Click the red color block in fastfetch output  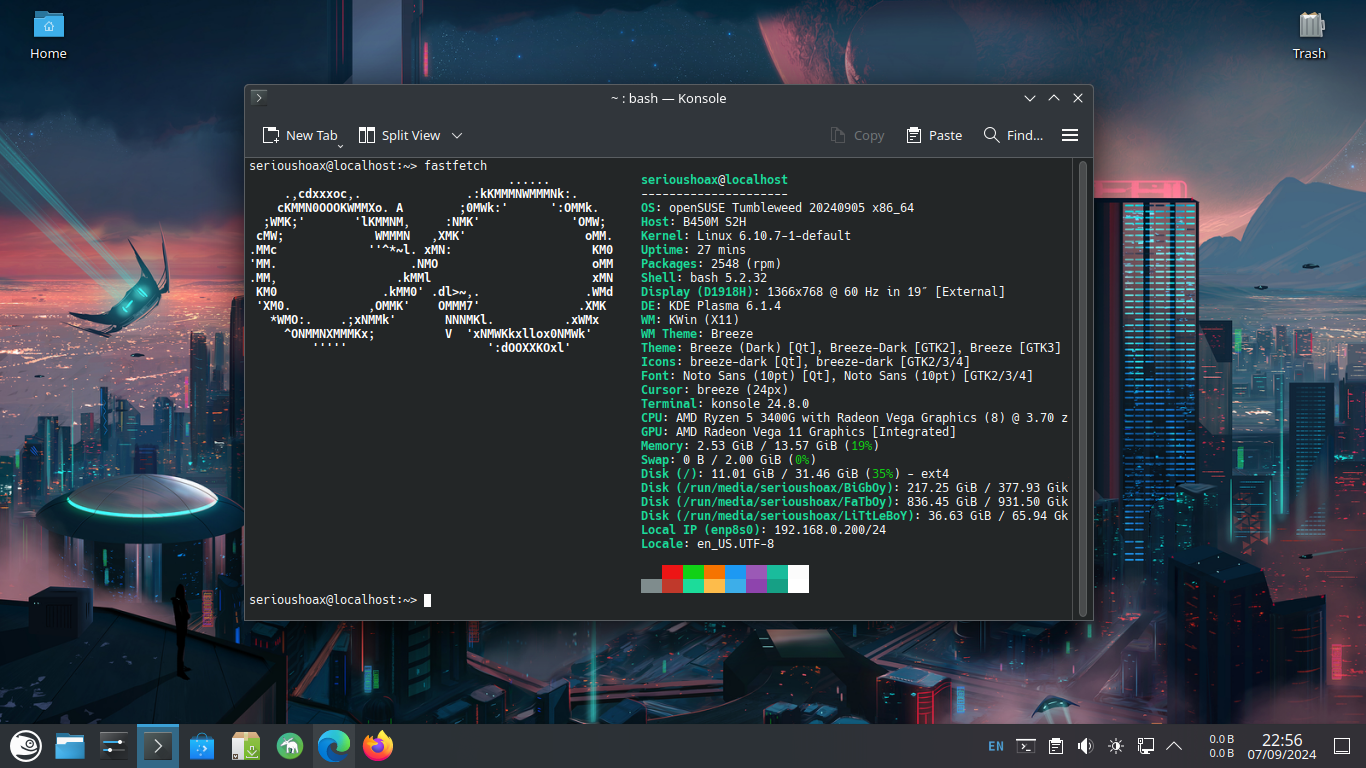coord(672,572)
